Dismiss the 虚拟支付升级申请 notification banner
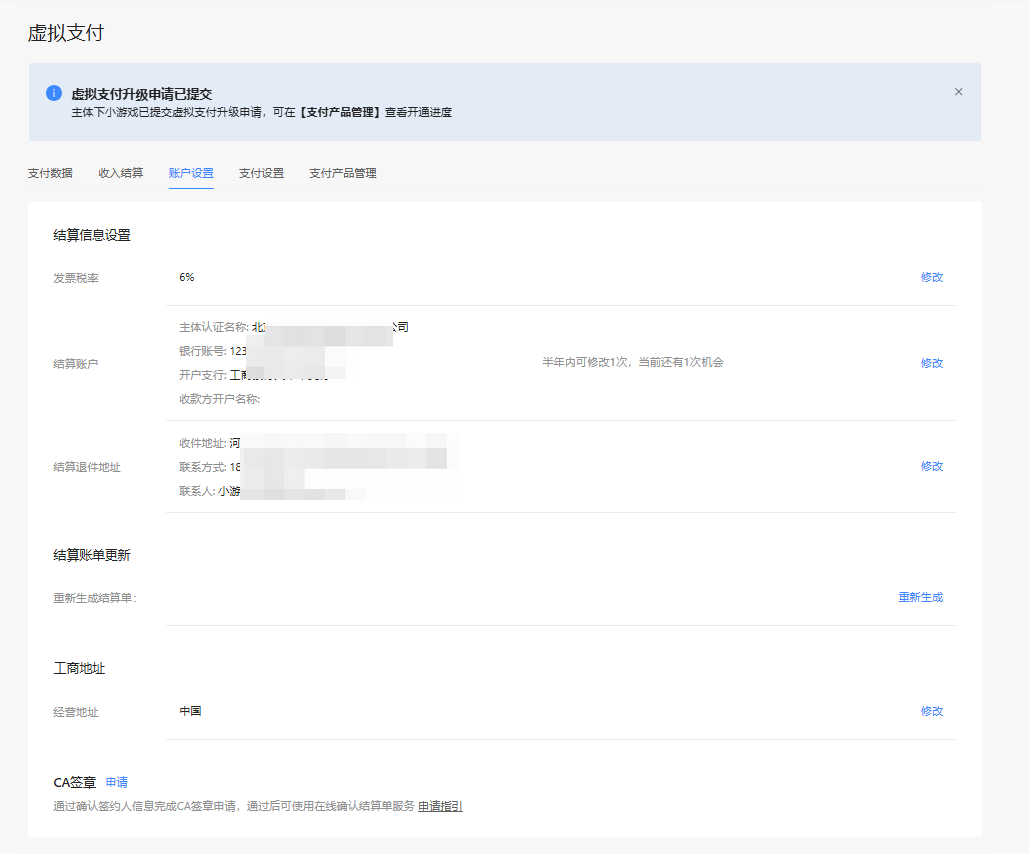Screen dimensions: 1029x854 (958, 92)
